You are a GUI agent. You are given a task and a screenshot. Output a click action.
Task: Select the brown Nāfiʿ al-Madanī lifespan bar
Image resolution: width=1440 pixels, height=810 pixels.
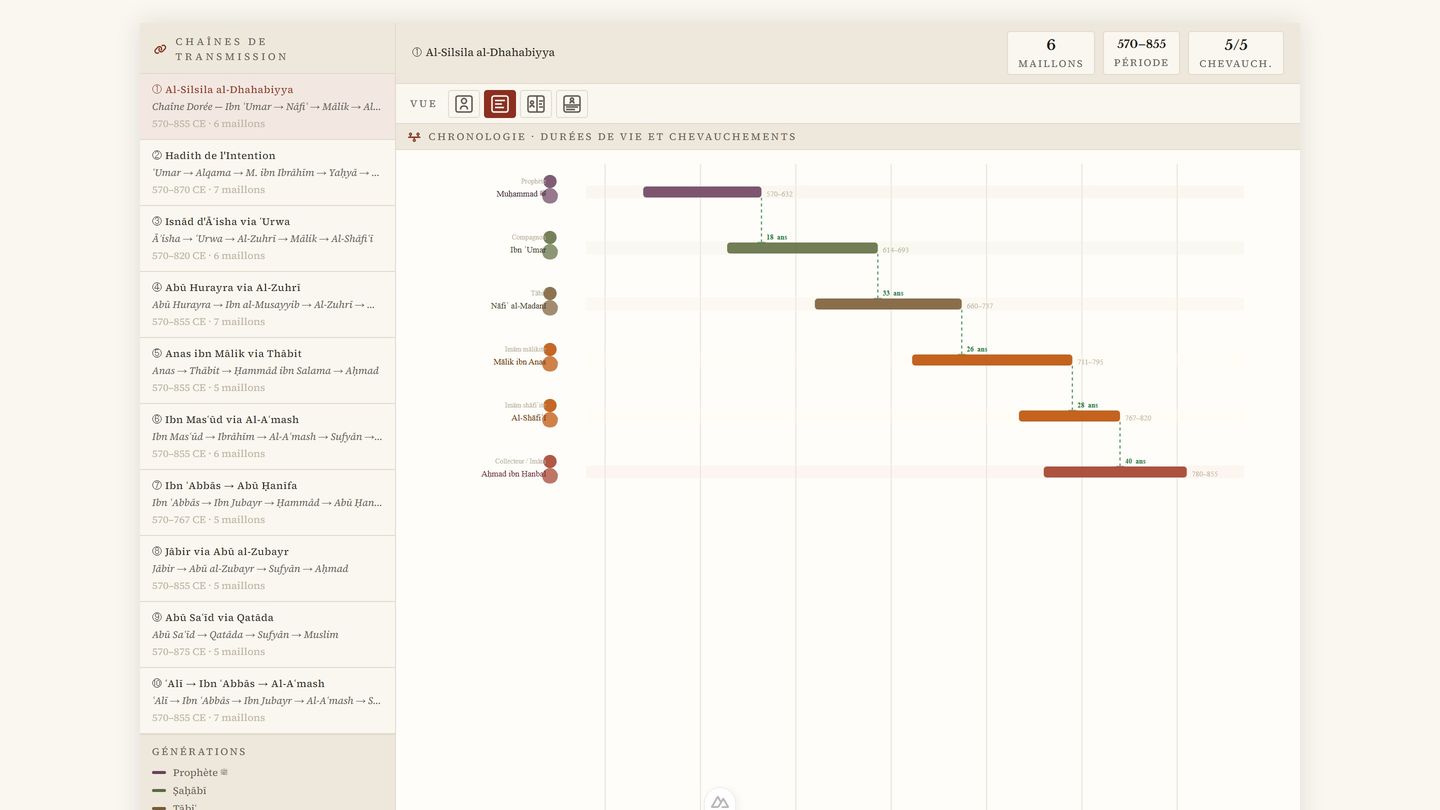[x=888, y=304]
